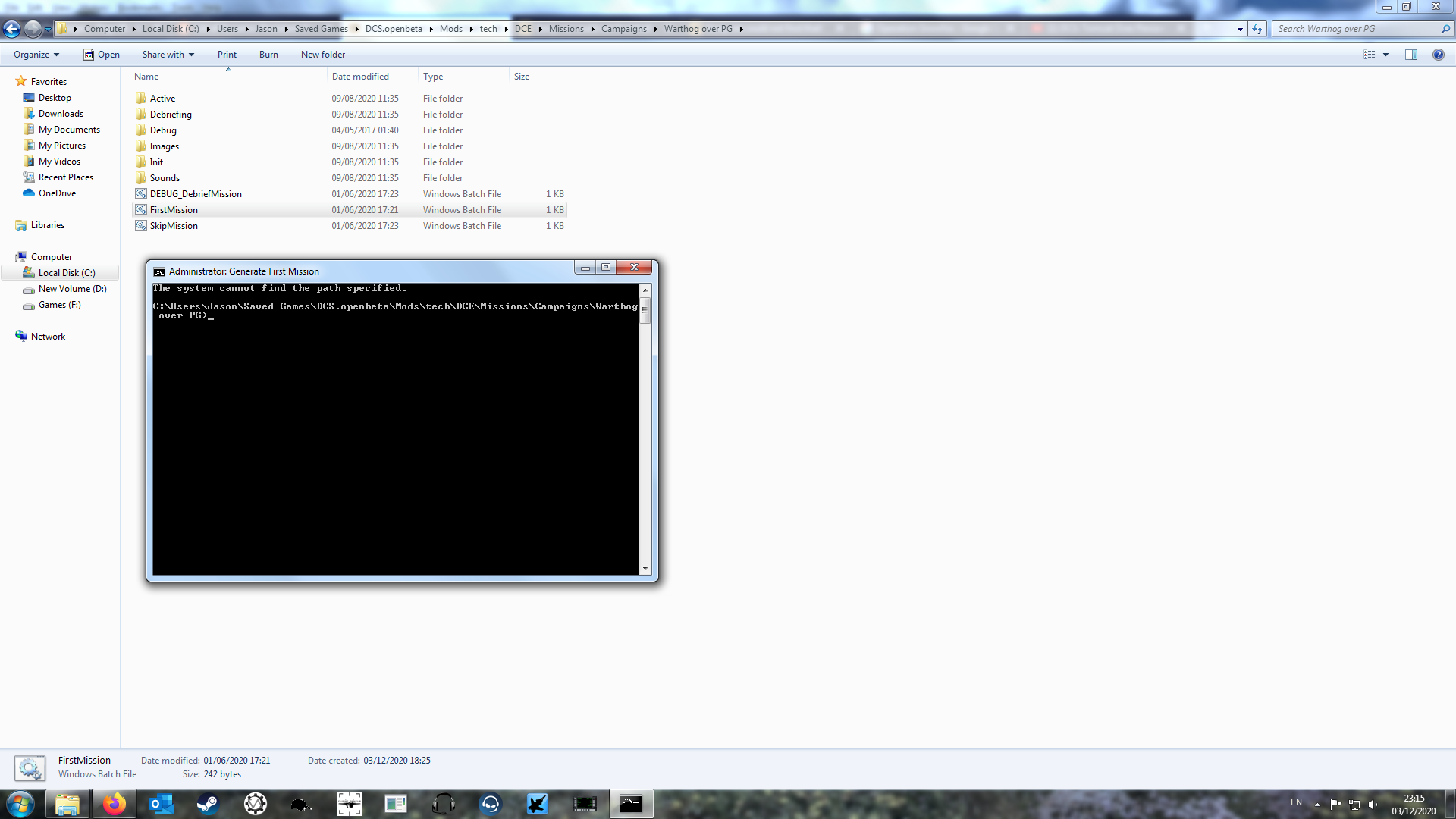1456x819 pixels.
Task: Open My Pictures in the Favorites list
Action: pos(62,146)
